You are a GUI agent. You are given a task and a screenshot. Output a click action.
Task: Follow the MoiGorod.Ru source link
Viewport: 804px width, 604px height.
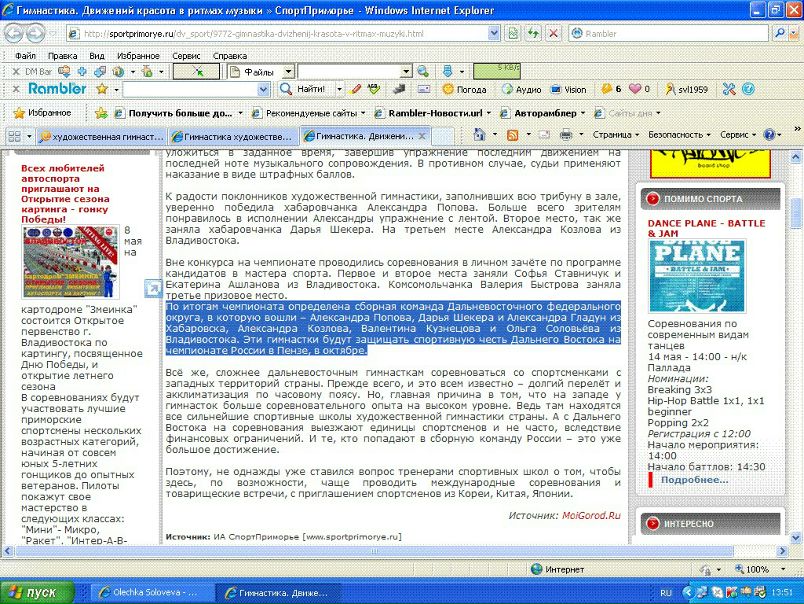coord(590,515)
